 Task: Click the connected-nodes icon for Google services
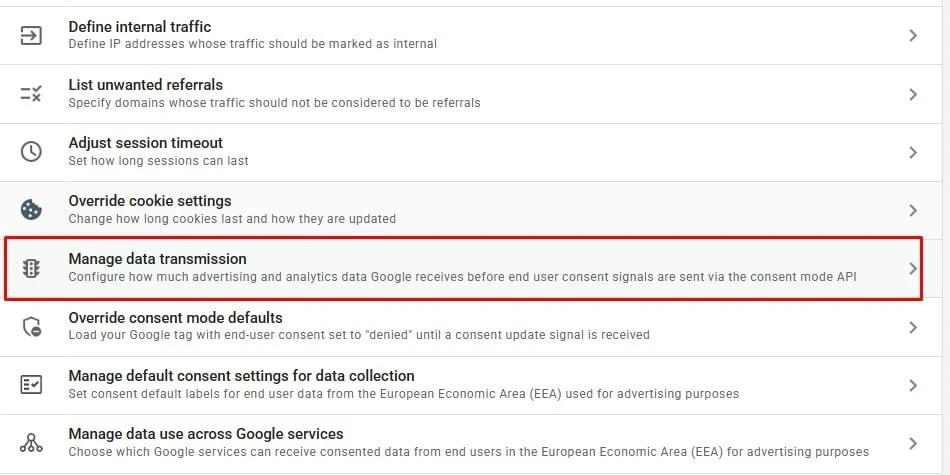pos(31,443)
